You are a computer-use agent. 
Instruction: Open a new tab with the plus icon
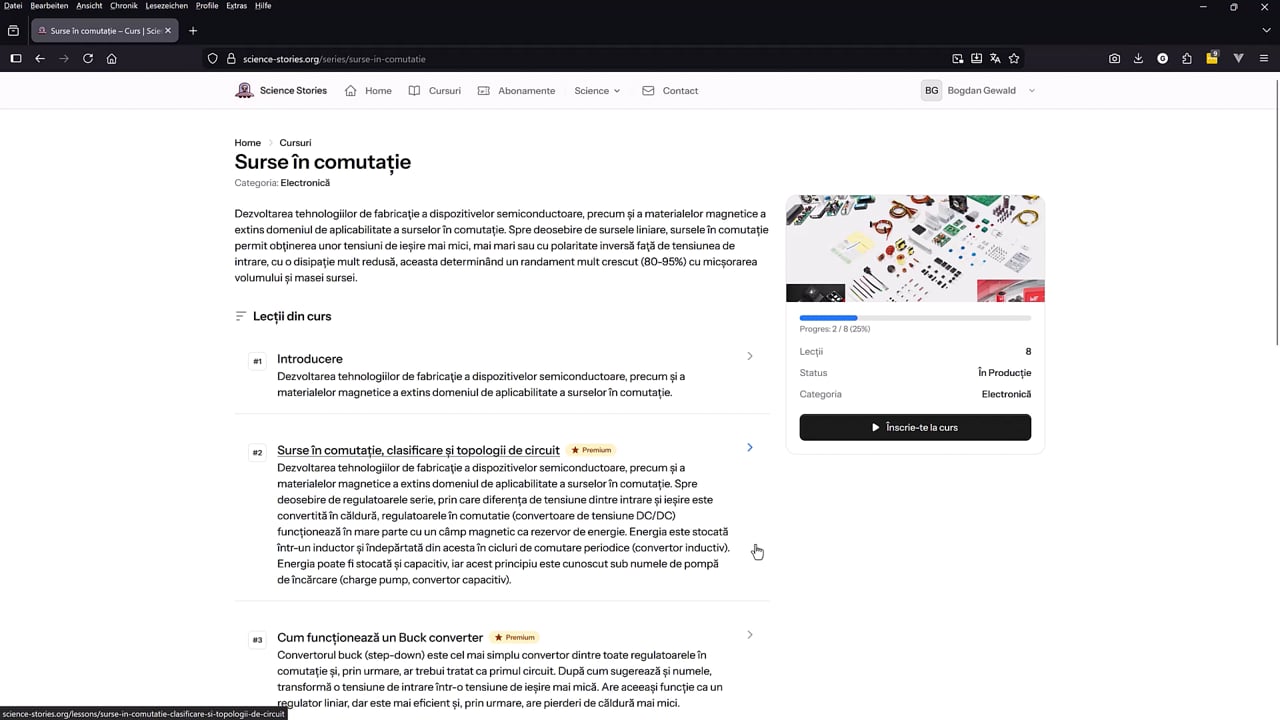[193, 31]
